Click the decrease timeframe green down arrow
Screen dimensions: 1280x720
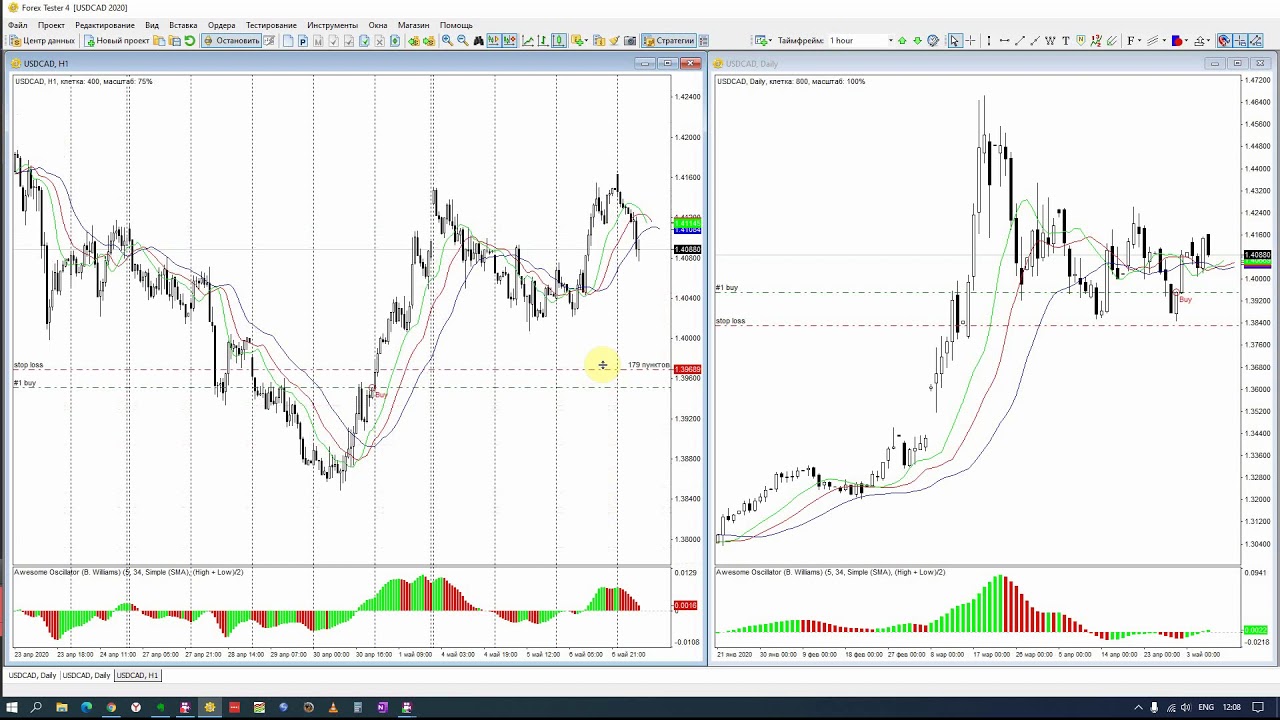(917, 41)
